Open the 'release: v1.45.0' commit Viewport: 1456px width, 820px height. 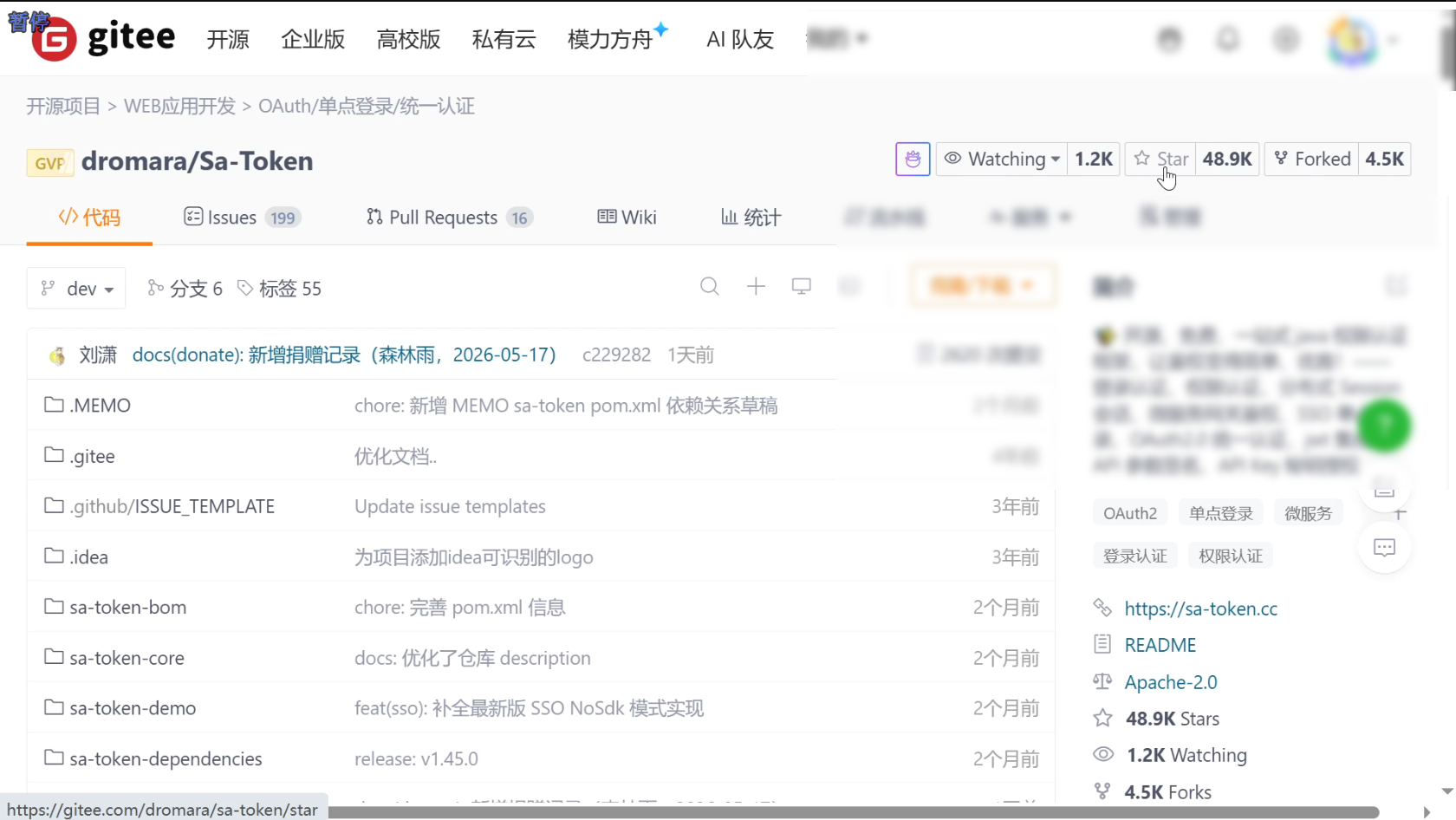click(416, 758)
